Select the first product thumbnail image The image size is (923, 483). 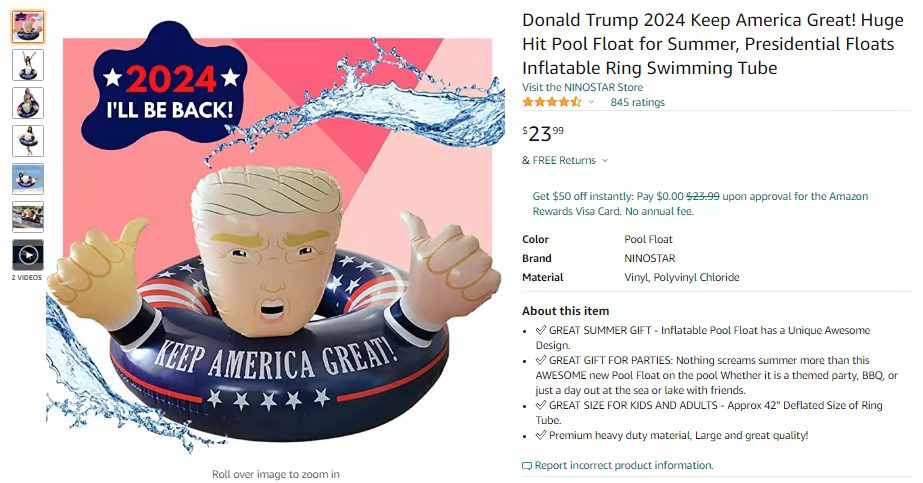(28, 27)
